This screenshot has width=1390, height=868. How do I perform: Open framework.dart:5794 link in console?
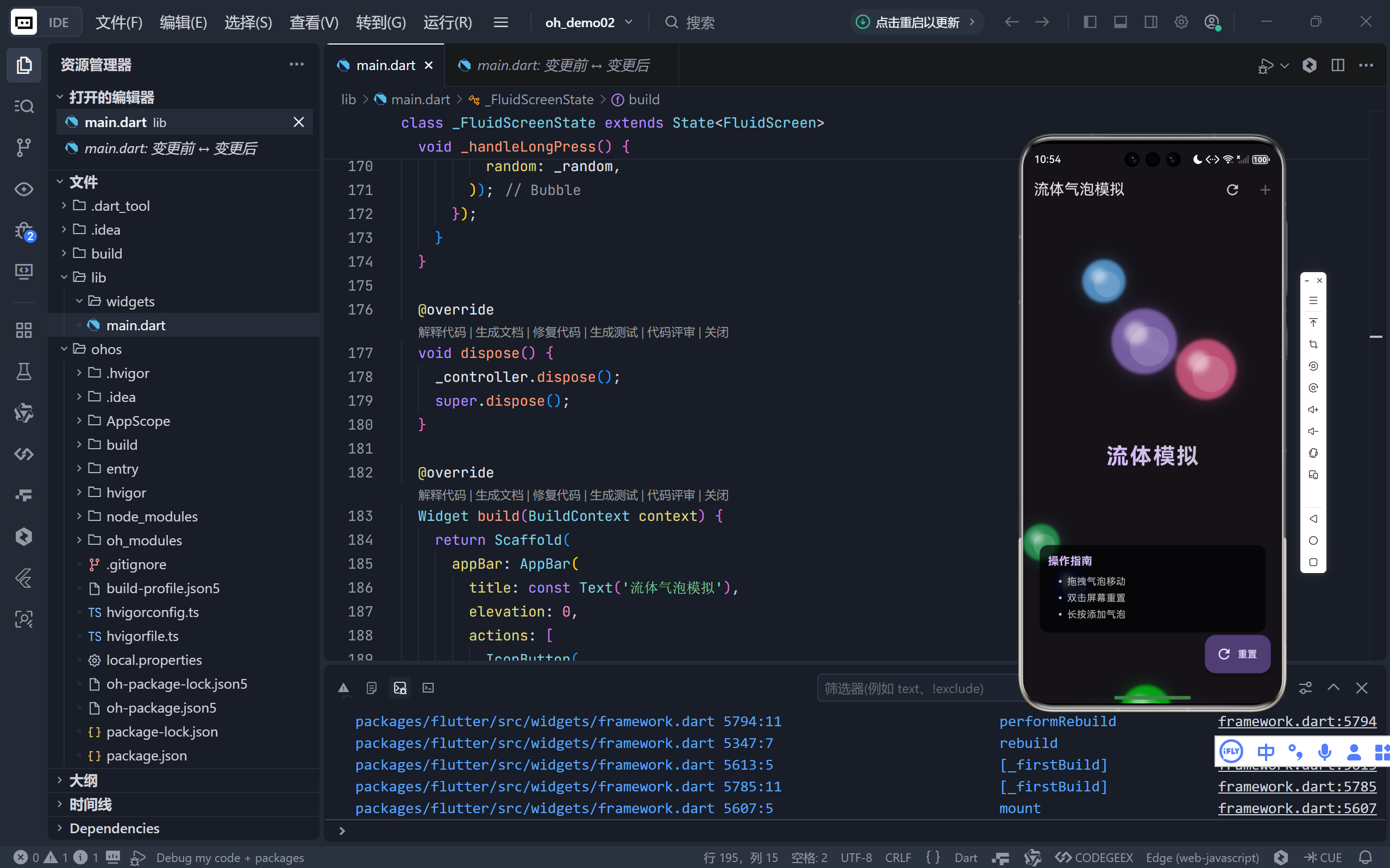coord(1297,721)
